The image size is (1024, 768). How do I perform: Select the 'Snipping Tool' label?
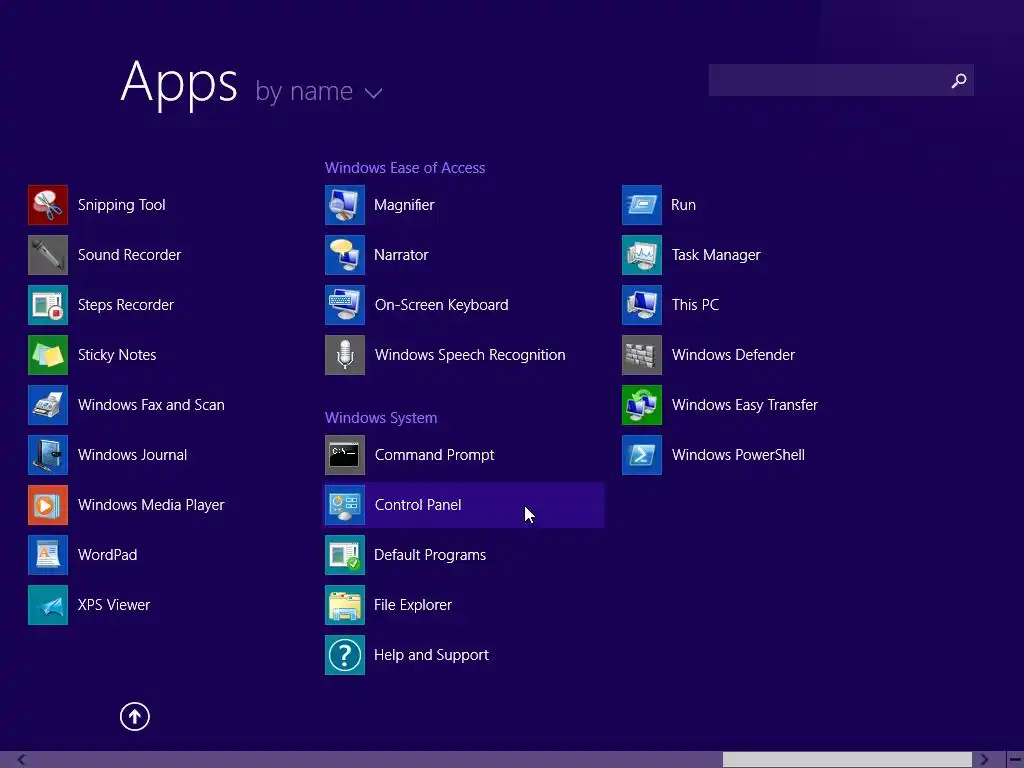[121, 205]
